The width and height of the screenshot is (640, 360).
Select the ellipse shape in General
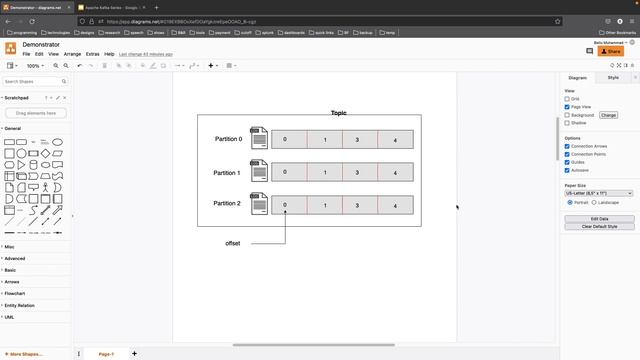click(x=58, y=142)
